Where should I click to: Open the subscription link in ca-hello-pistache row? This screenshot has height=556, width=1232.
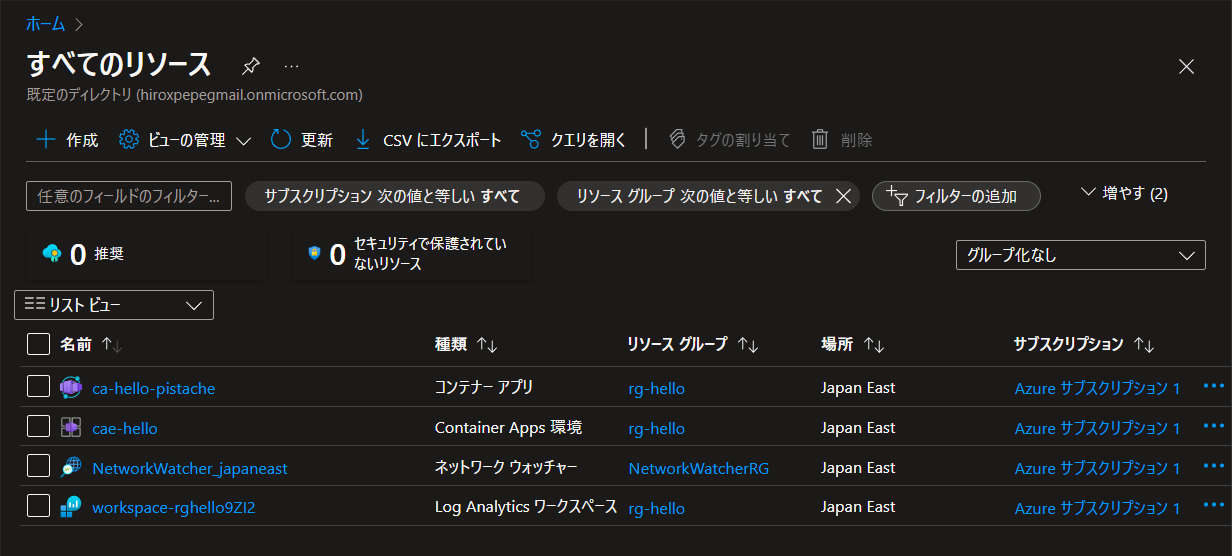tap(1097, 388)
